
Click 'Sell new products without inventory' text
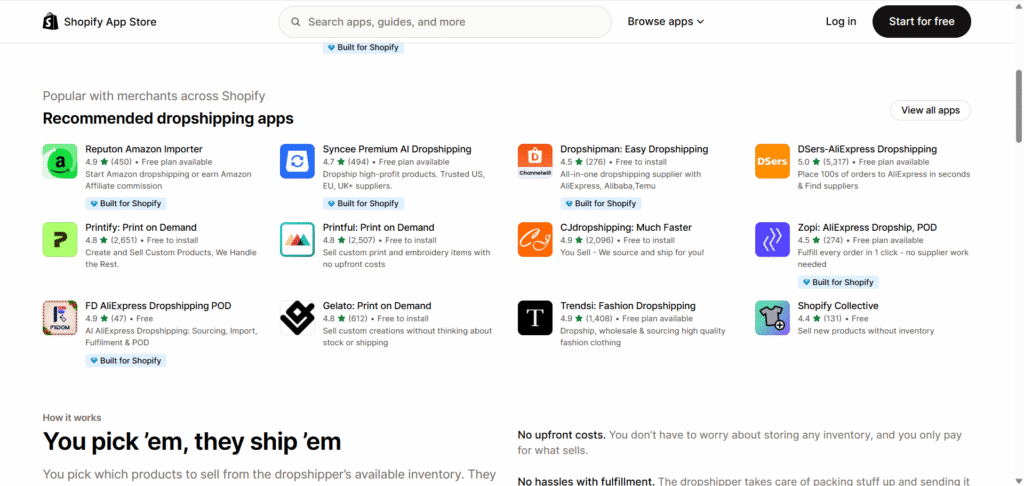[x=866, y=331]
